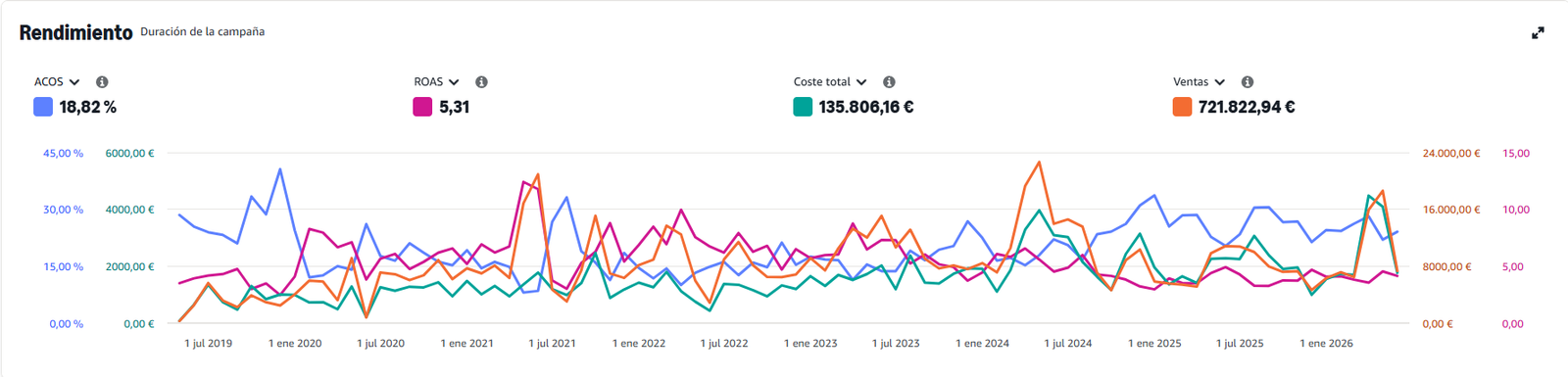
Task: Click the 45,00 % ACOS axis label
Action: tap(63, 154)
